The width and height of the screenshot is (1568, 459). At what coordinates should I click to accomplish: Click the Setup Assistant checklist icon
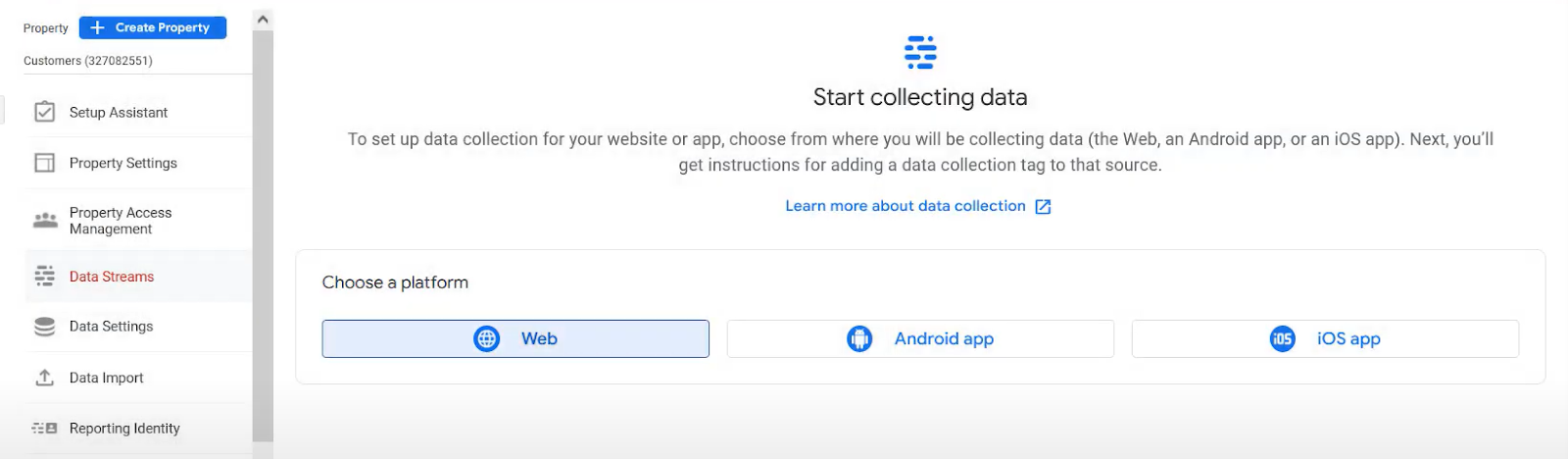(x=45, y=112)
